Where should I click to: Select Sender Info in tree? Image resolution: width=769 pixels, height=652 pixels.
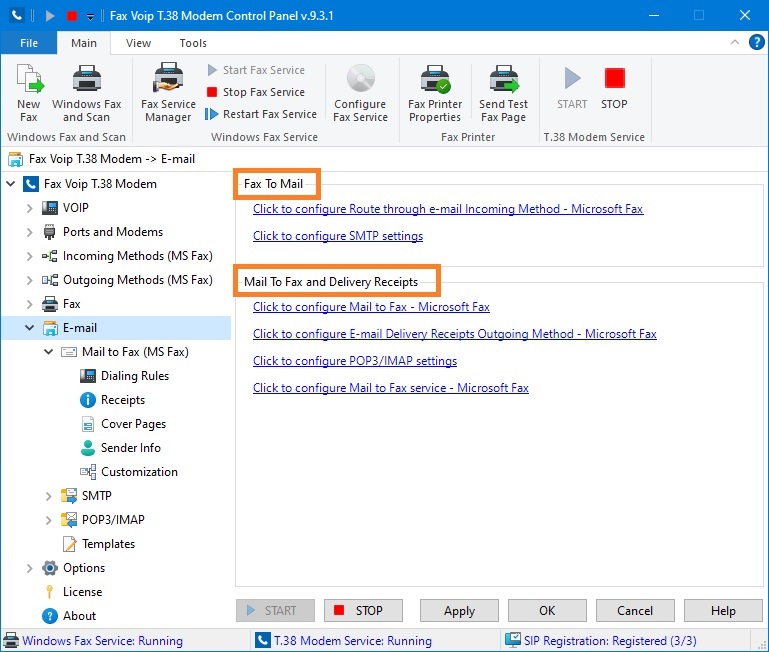tap(130, 448)
